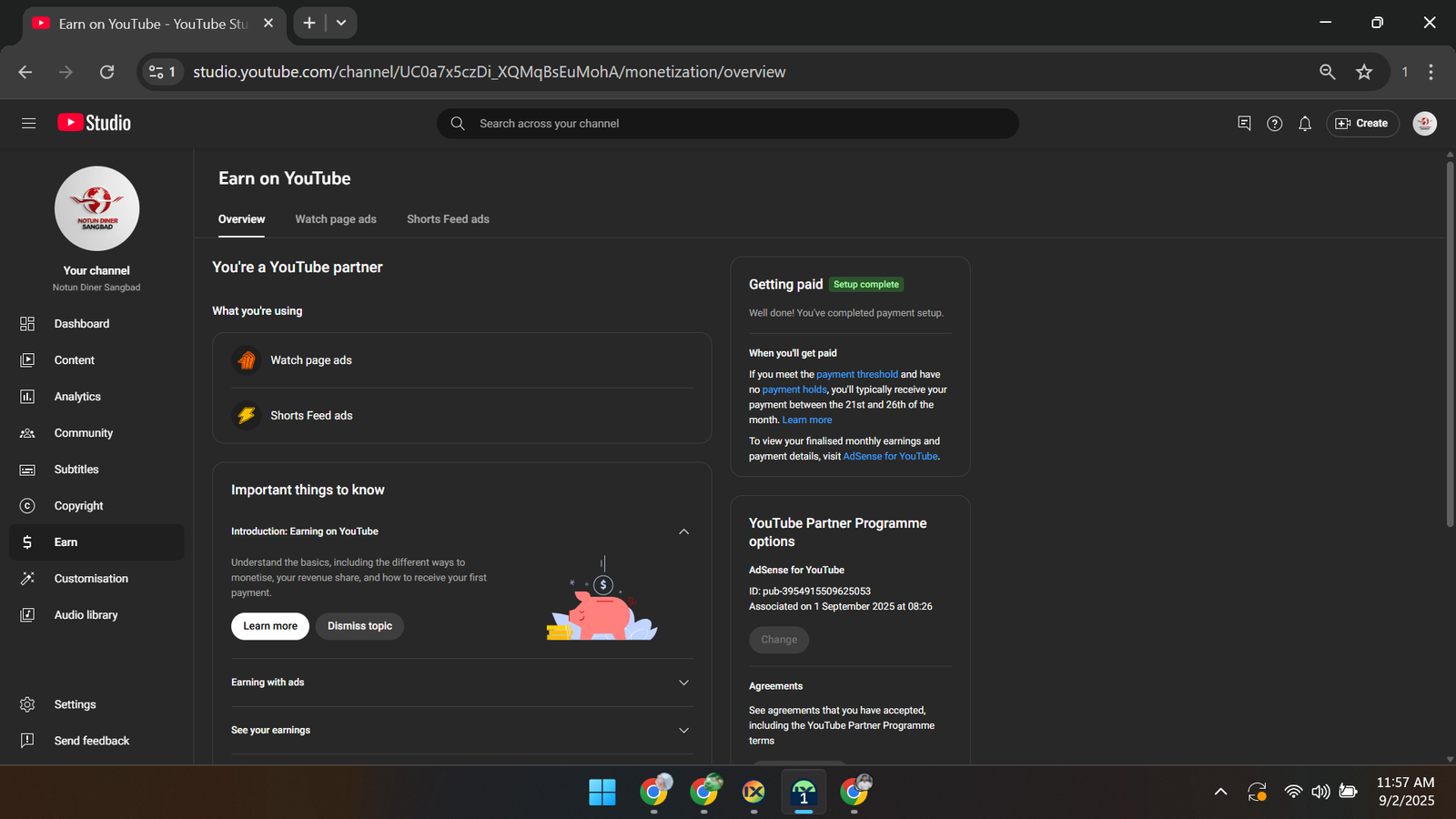This screenshot has height=819, width=1456.
Task: Open the help question mark icon
Action: tap(1274, 124)
